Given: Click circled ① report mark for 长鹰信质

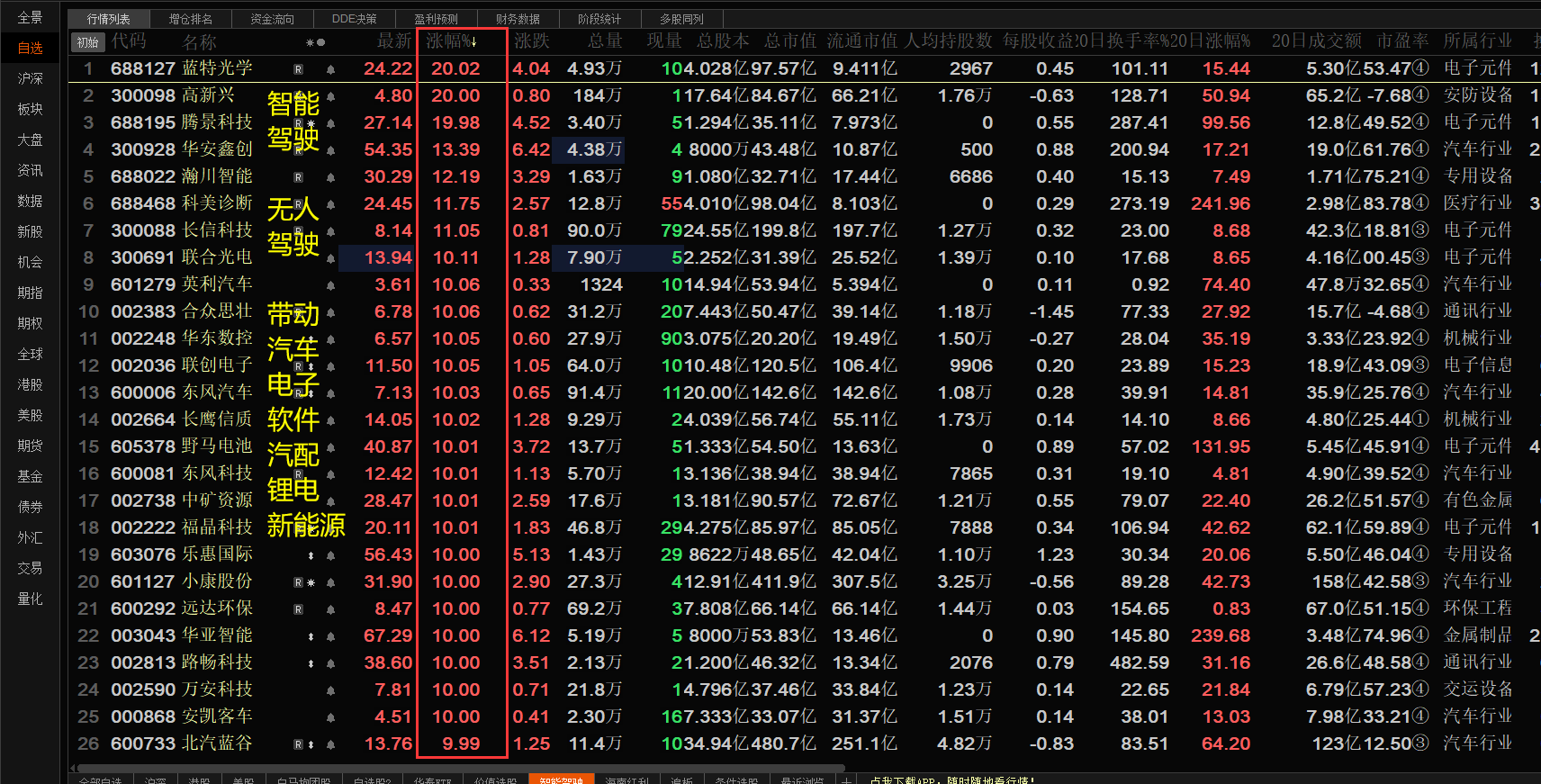Looking at the screenshot, I should coord(1419,419).
